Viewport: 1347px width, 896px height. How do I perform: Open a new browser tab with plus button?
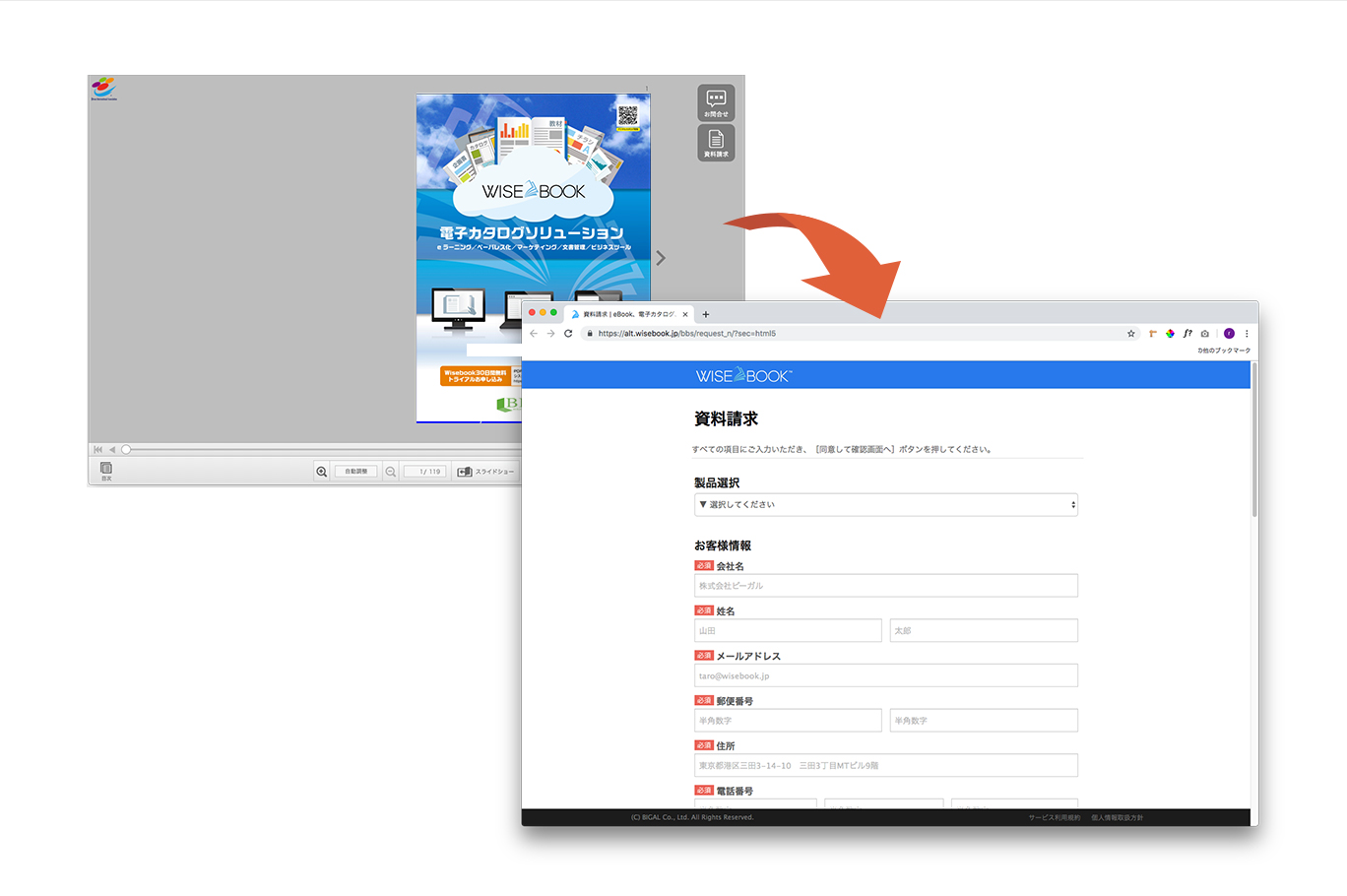pyautogui.click(x=706, y=314)
